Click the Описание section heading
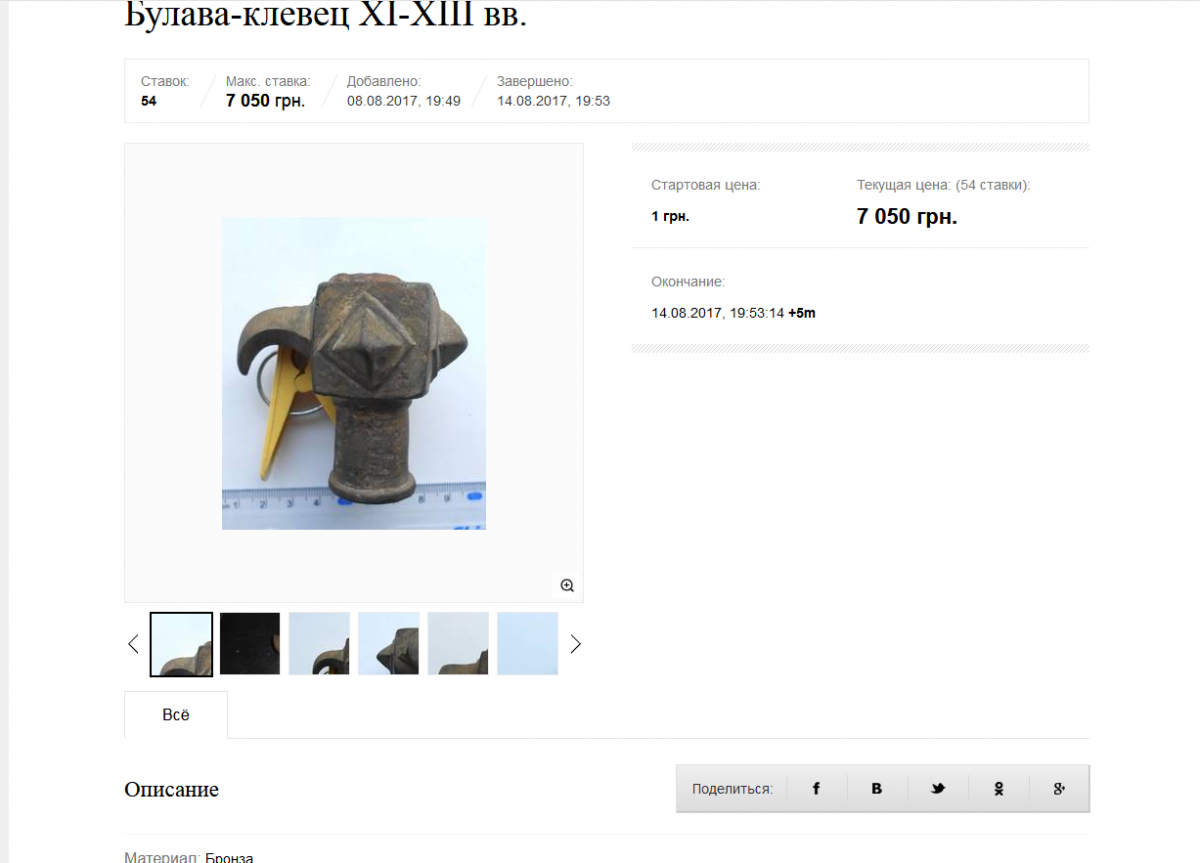Screen dimensions: 1200x863 tap(171, 790)
